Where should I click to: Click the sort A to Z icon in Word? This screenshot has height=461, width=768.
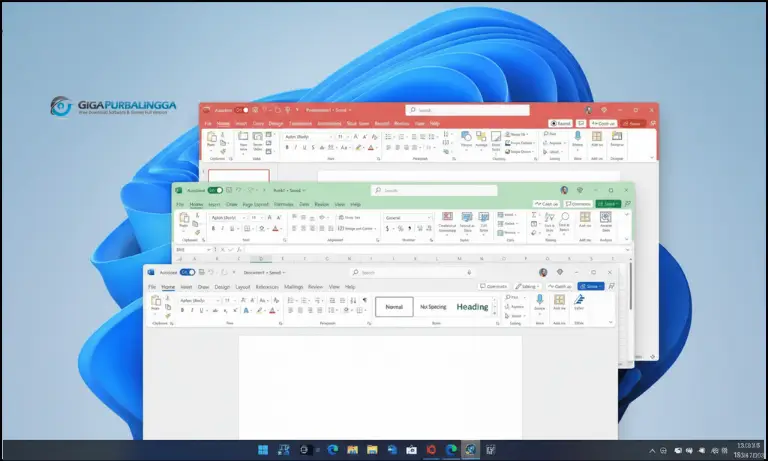point(353,300)
